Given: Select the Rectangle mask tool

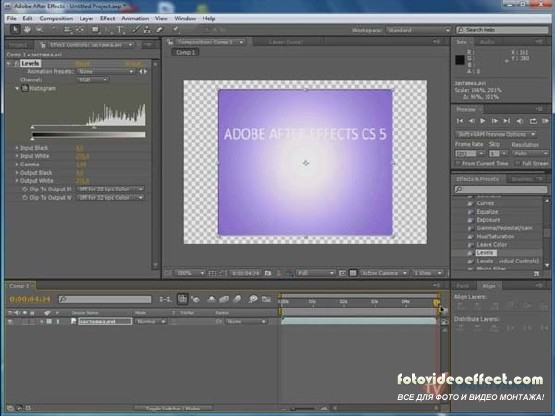Looking at the screenshot, I should coord(95,30).
